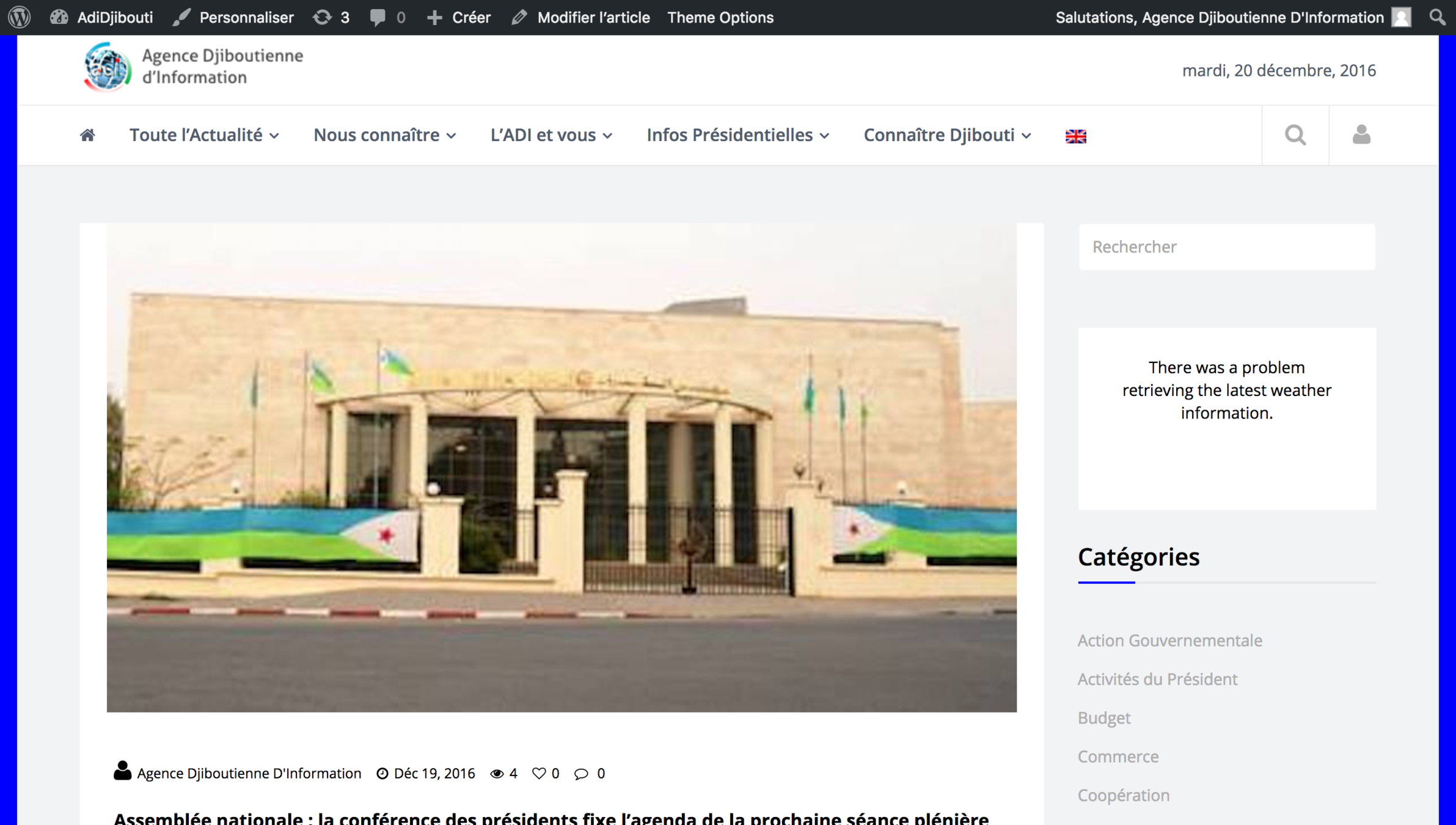Expand the Toute l'Actualité dropdown menu
This screenshot has height=825, width=1456.
point(204,135)
